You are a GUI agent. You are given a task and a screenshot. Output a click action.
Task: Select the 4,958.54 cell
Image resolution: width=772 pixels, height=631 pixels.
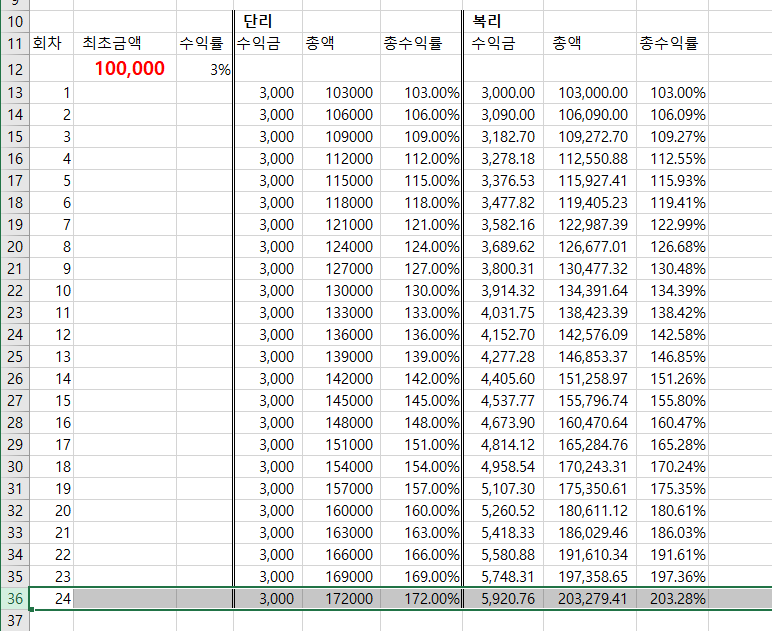click(504, 467)
